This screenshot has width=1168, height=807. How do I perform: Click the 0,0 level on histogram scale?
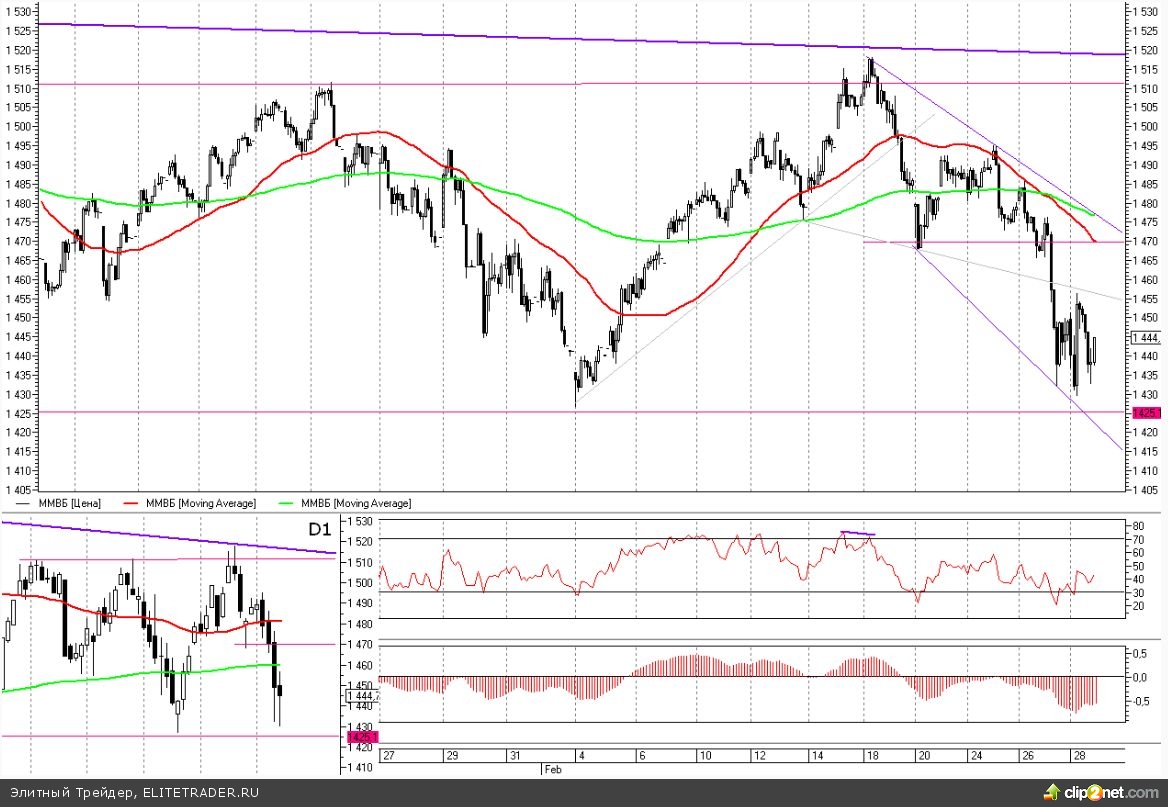(1138, 677)
